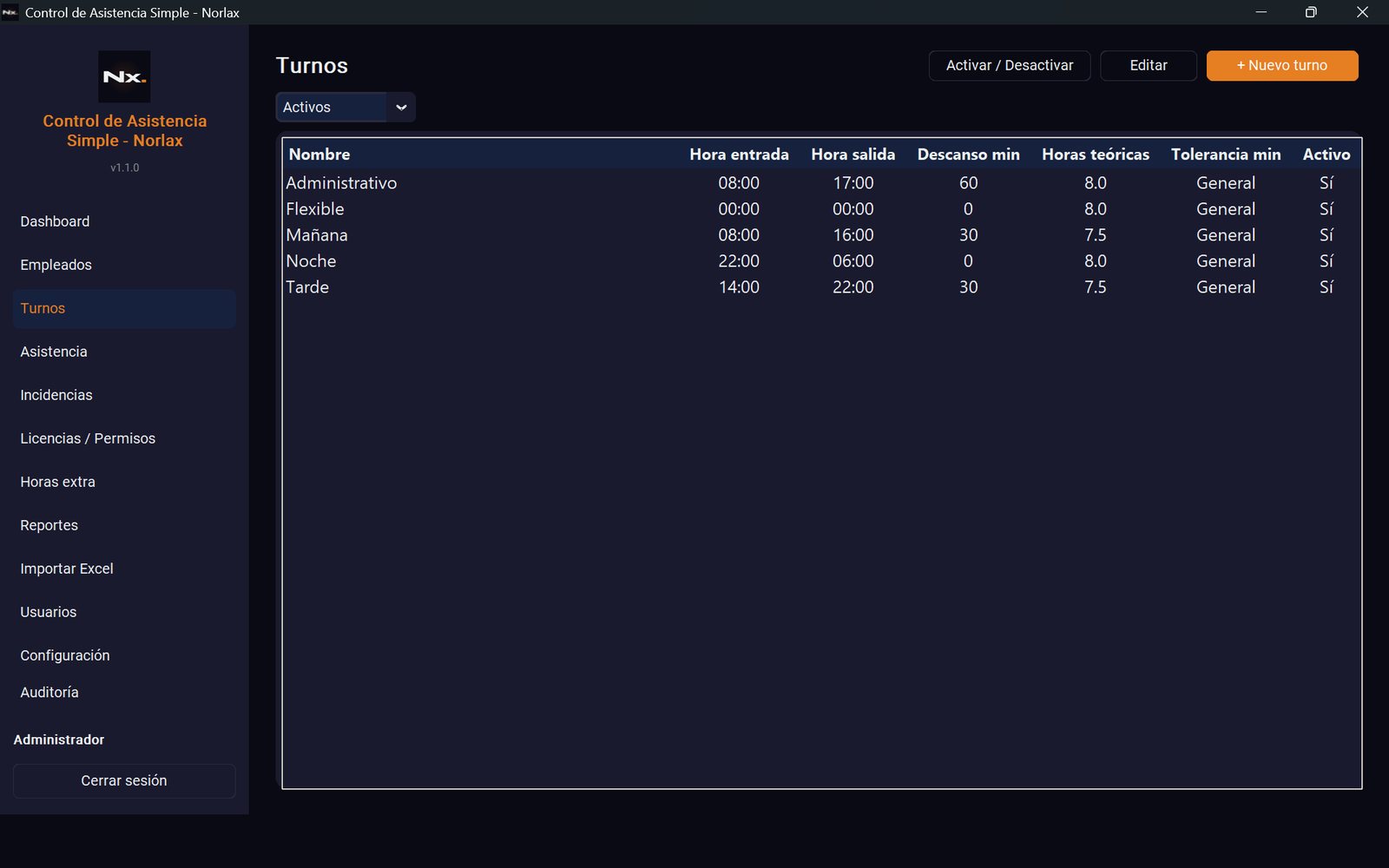Open the Auditoría section

coord(124,693)
